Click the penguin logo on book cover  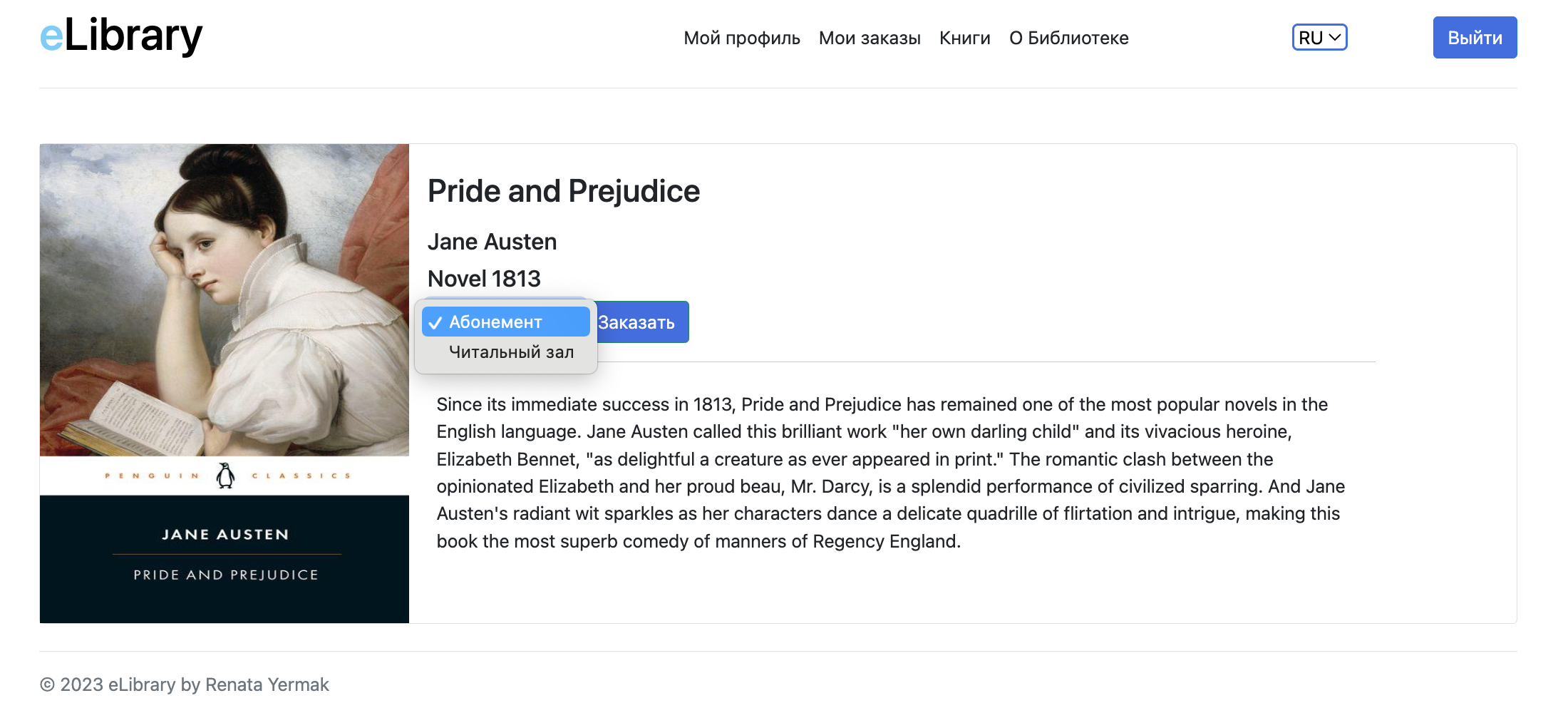click(x=225, y=475)
